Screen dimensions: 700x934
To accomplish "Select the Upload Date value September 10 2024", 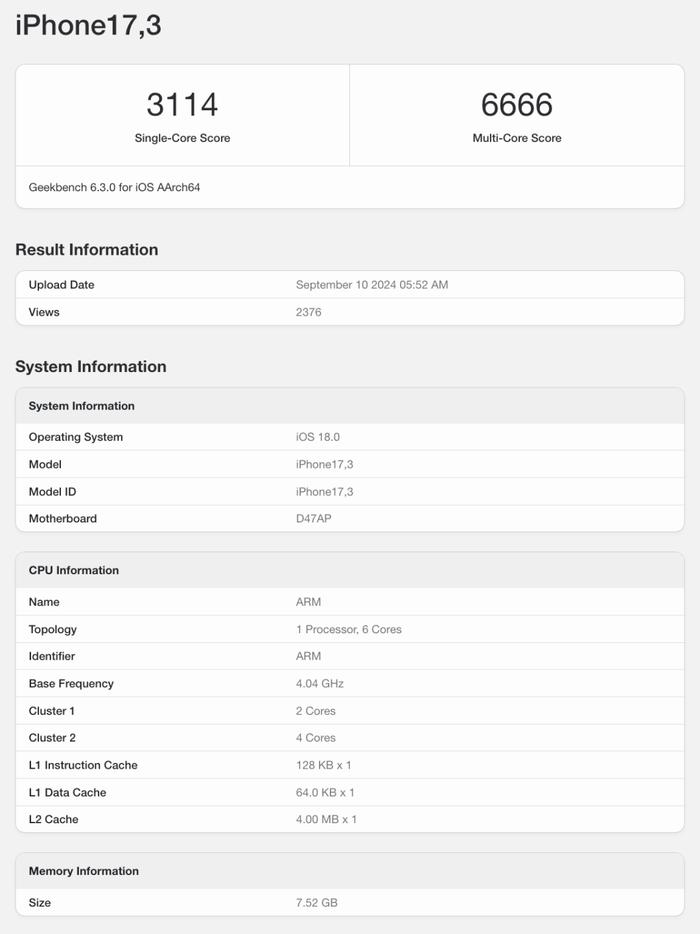I will [x=372, y=285].
